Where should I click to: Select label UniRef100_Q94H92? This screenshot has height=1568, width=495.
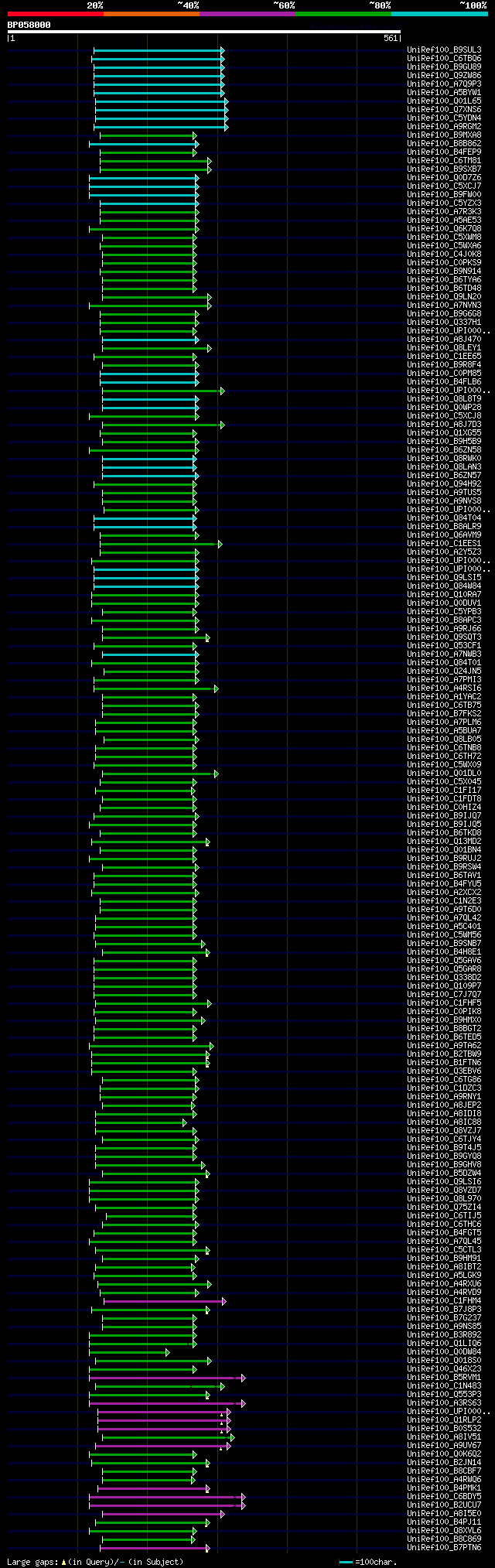click(x=444, y=483)
